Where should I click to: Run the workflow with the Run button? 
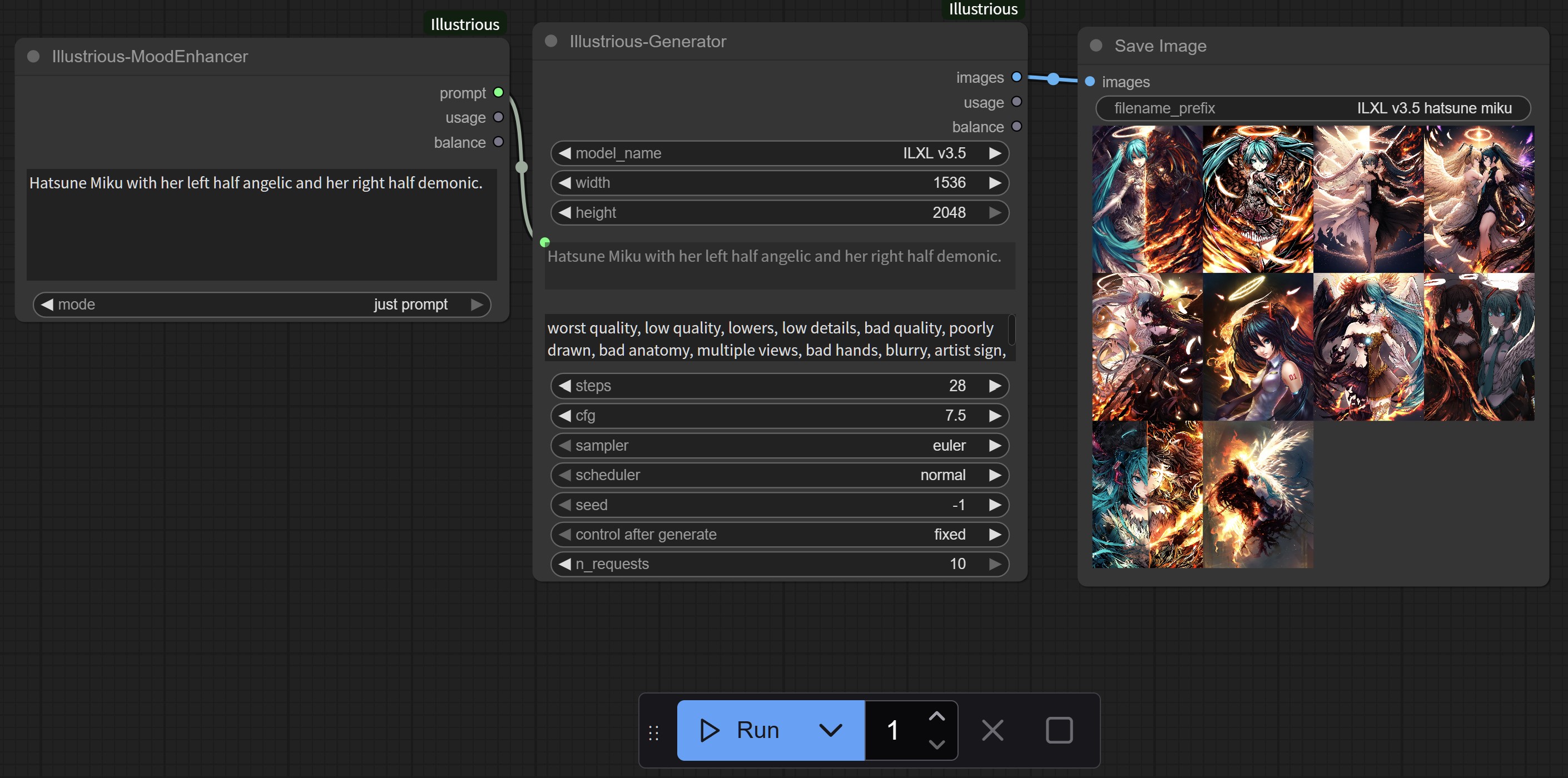[x=740, y=730]
